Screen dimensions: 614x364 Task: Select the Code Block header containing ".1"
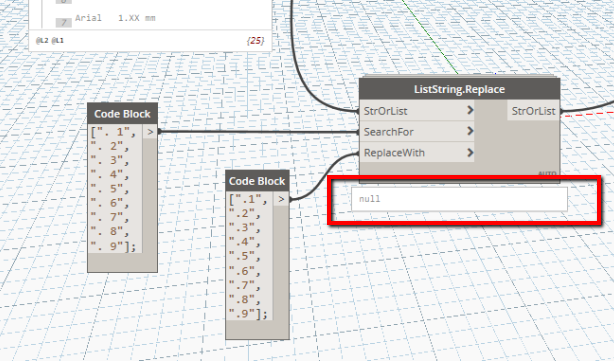(257, 181)
